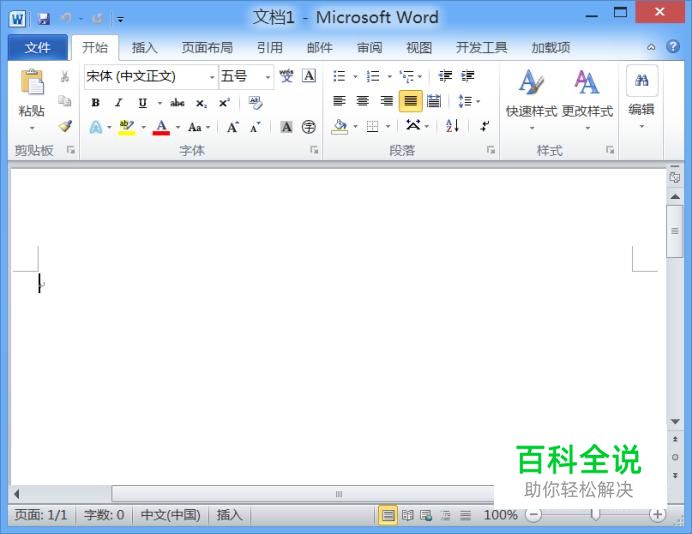Click the vertical scrollbar thumb

(675, 231)
